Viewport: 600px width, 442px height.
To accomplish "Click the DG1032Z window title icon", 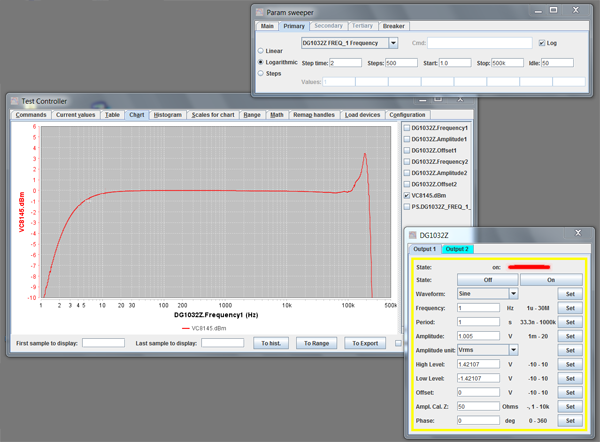I will (x=413, y=235).
